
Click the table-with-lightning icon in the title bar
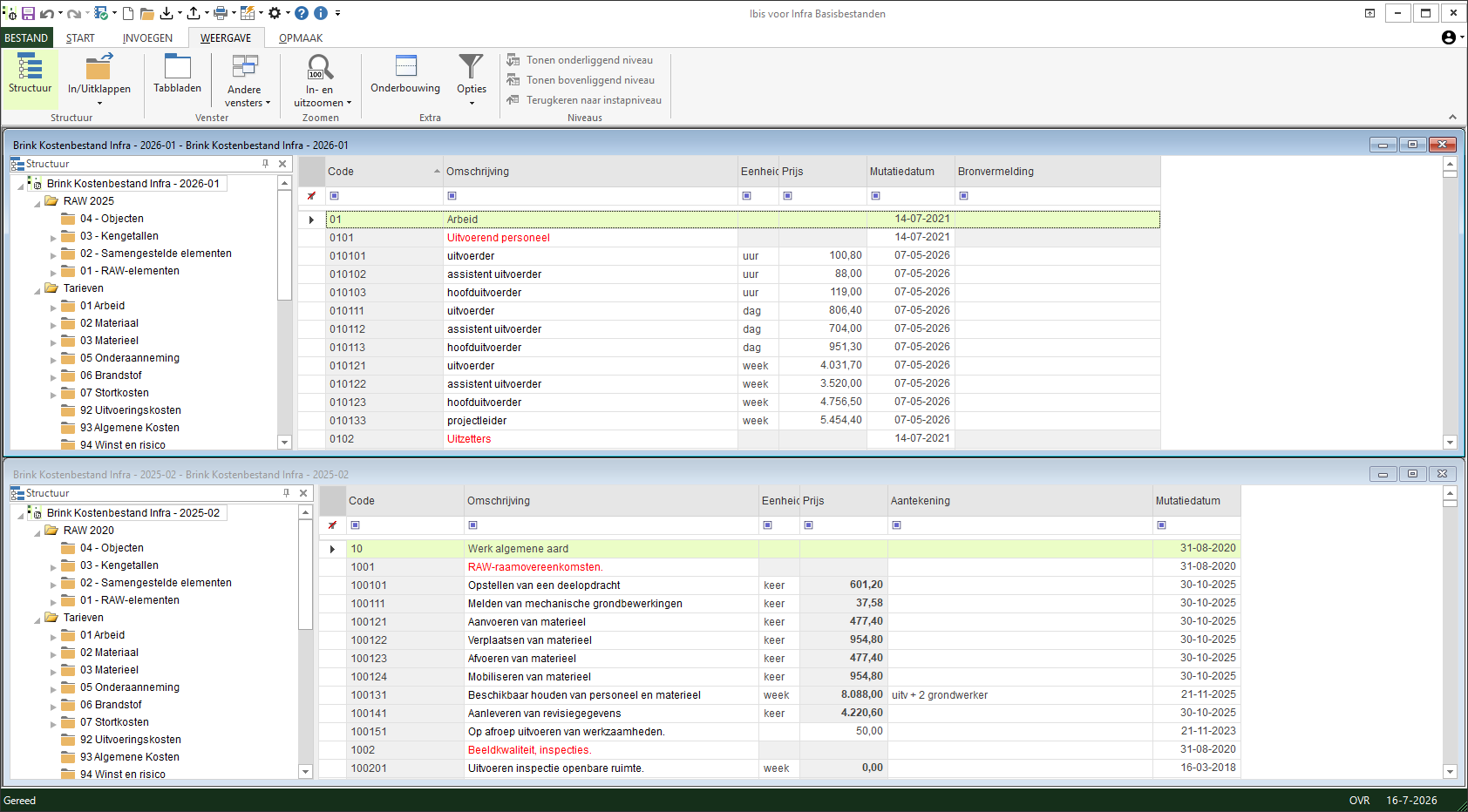click(x=248, y=13)
